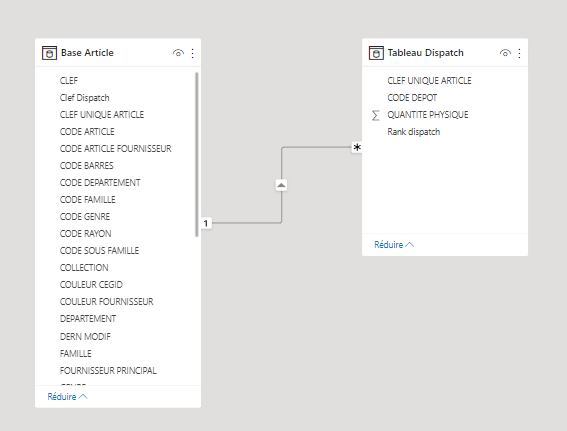Image resolution: width=567 pixels, height=431 pixels.
Task: Select the FOURNISSEUR PRINCIPAL field
Action: click(108, 371)
